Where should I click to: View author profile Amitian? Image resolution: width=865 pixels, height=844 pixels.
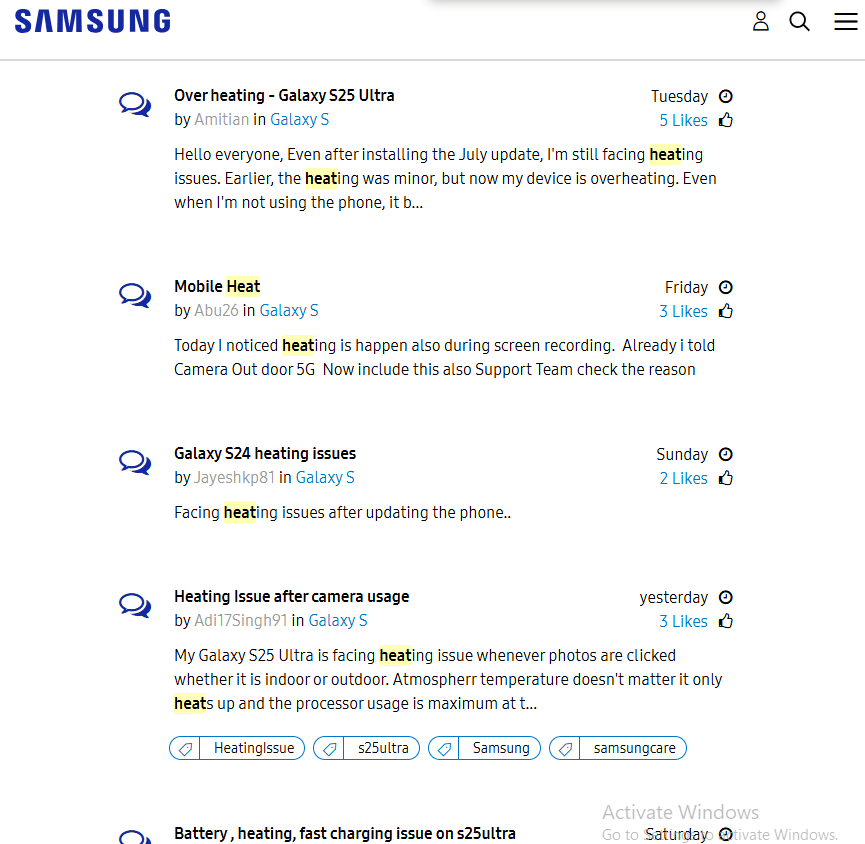[x=222, y=120]
